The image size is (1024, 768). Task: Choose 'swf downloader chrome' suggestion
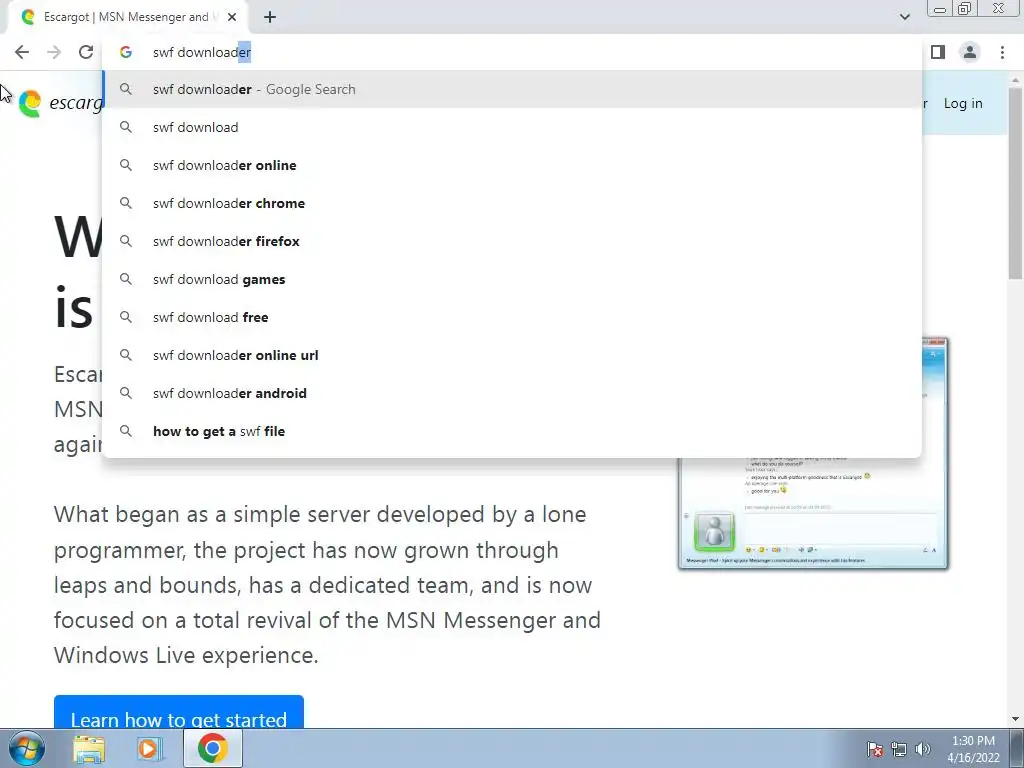(x=512, y=203)
